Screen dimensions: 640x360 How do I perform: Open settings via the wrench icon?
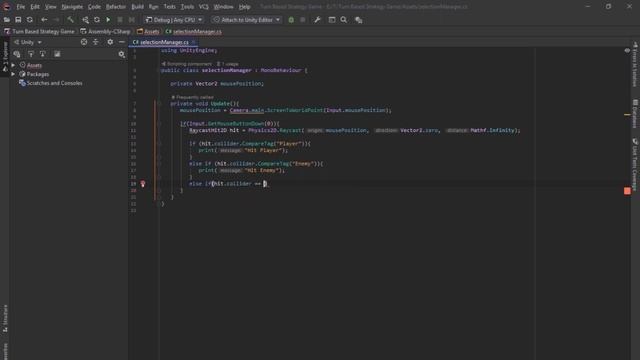(x=317, y=20)
